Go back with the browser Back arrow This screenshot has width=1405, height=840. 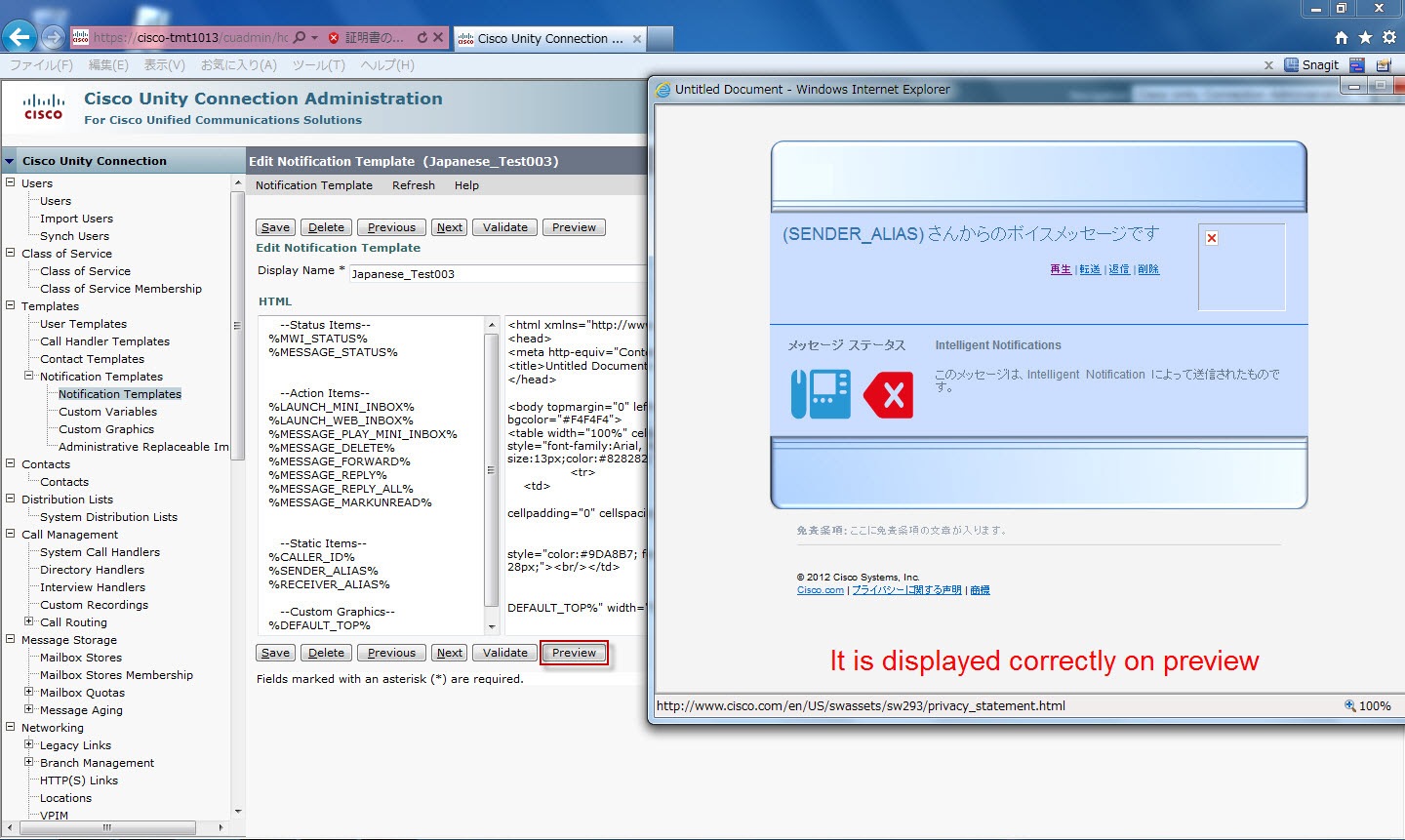coord(20,38)
